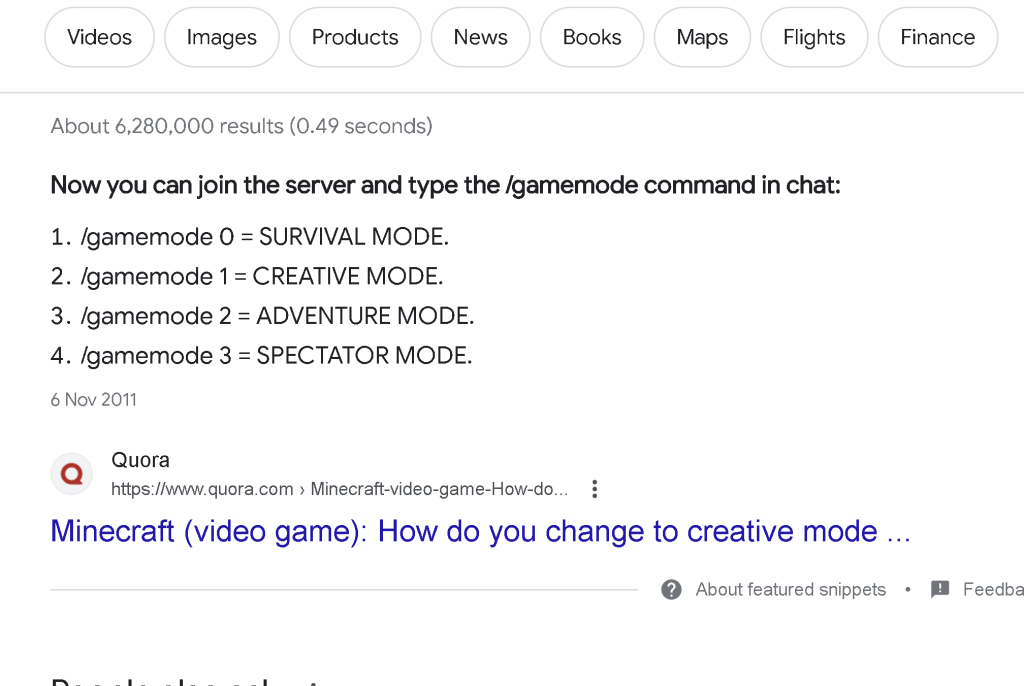
Task: Open the News results tab
Action: pos(480,37)
